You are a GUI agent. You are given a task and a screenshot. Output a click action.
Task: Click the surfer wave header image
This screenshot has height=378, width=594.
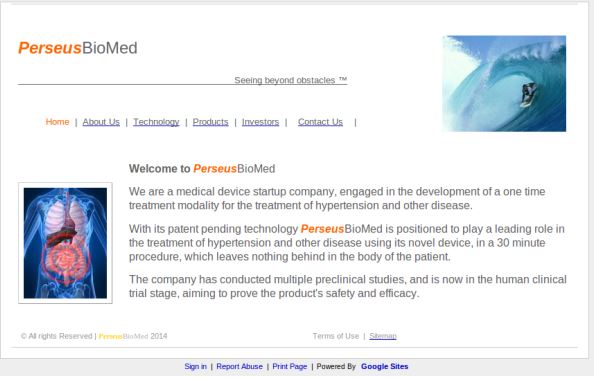(x=504, y=84)
